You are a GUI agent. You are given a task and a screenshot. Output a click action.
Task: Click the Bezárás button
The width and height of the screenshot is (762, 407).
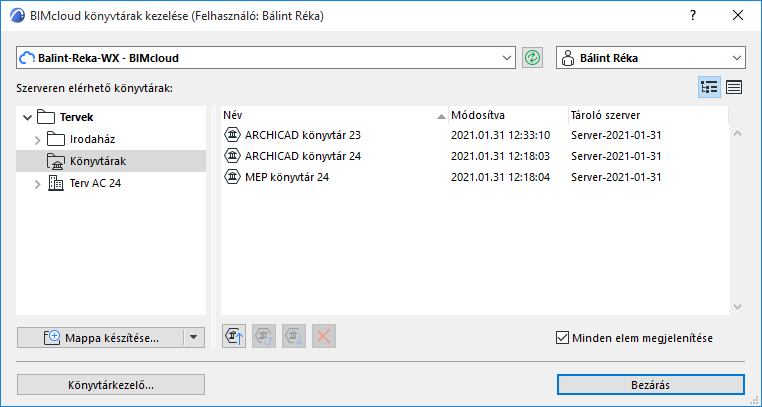[x=651, y=384]
